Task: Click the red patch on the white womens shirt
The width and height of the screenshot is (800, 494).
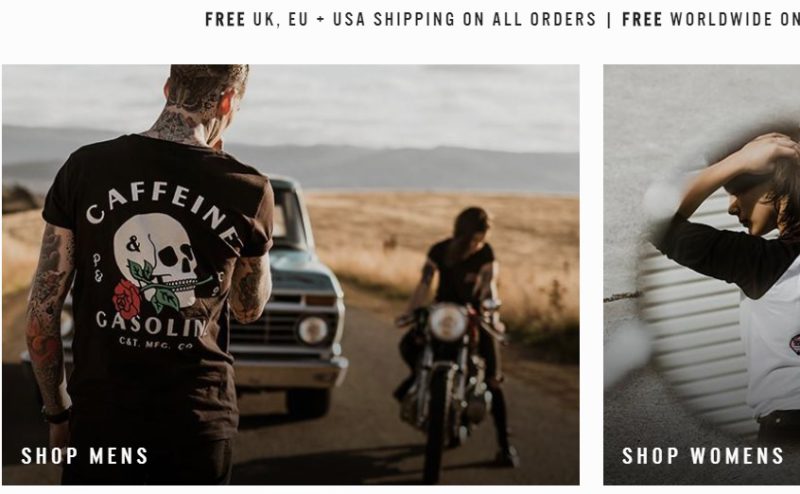Action: [x=794, y=344]
